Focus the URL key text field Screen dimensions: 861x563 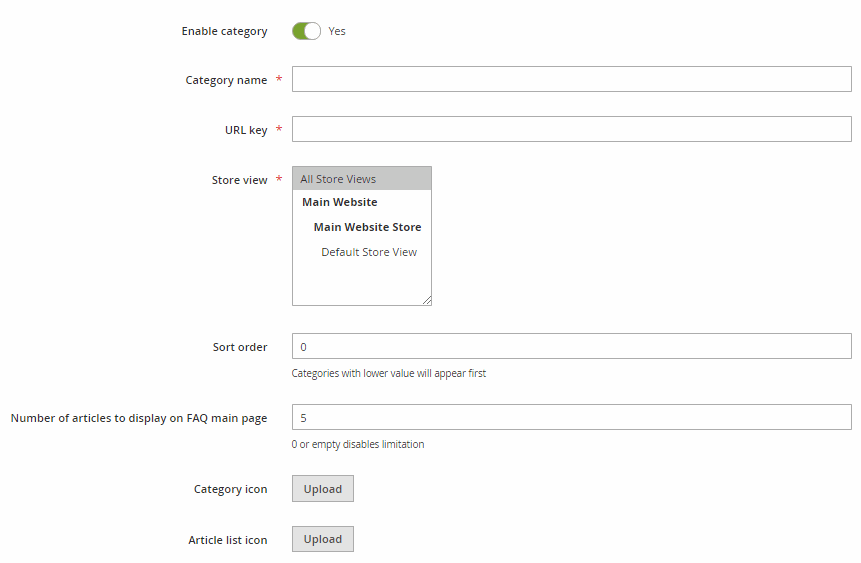572,129
